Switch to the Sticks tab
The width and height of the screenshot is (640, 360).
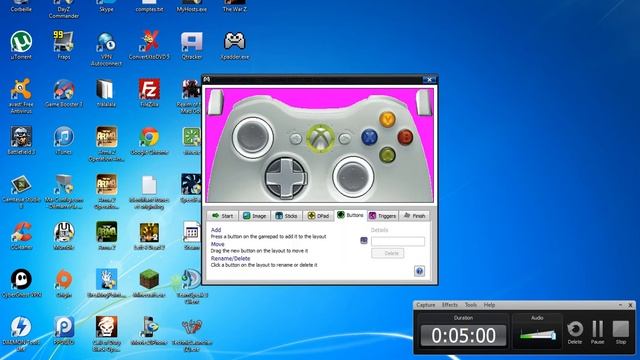[x=287, y=216]
